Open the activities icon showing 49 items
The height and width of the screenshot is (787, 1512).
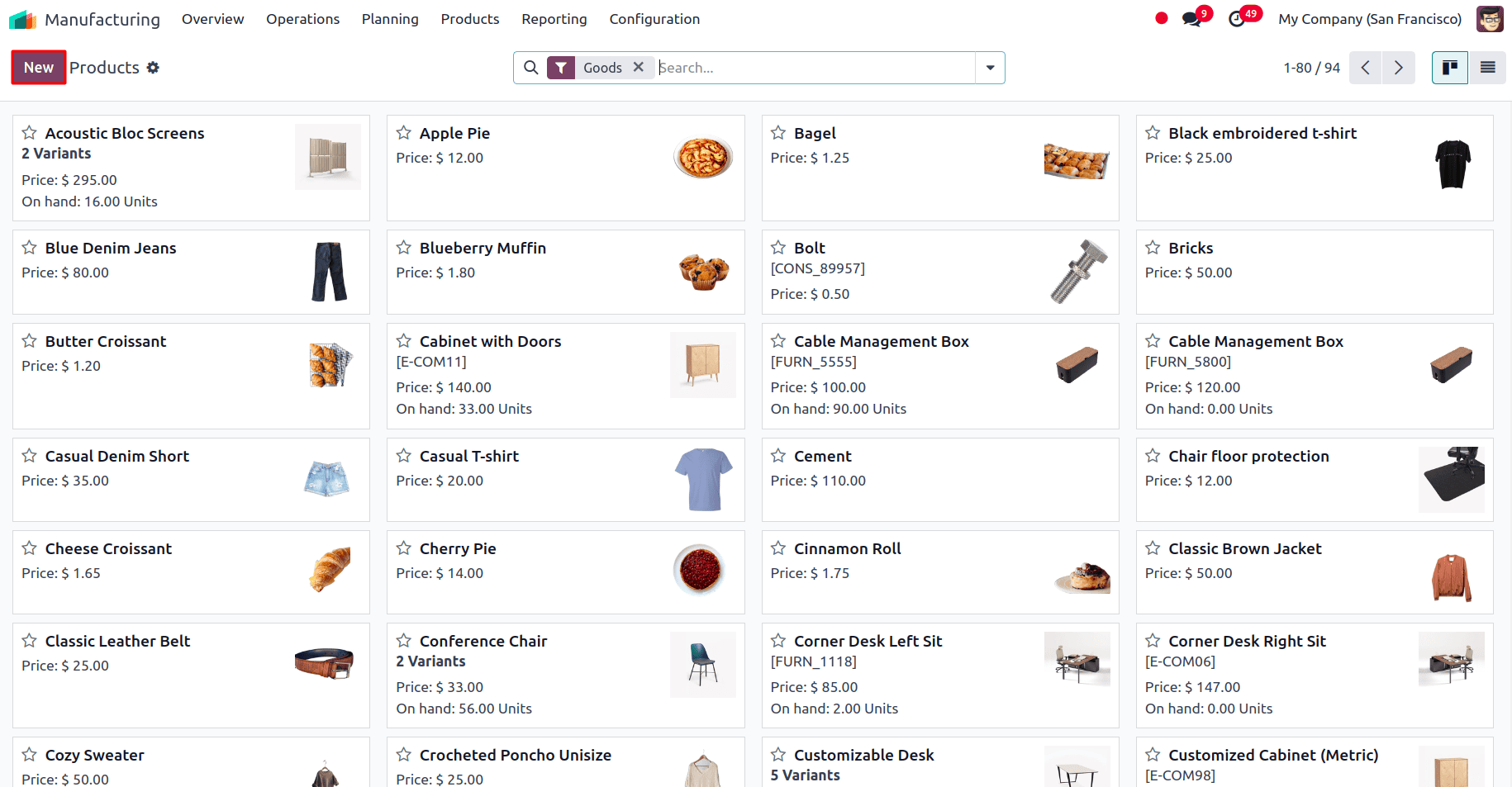pyautogui.click(x=1237, y=18)
